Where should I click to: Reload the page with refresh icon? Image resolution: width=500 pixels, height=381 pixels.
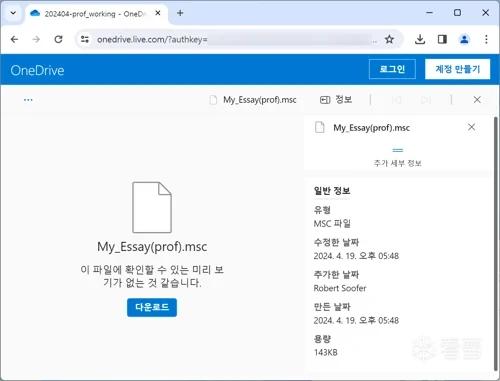click(58, 39)
